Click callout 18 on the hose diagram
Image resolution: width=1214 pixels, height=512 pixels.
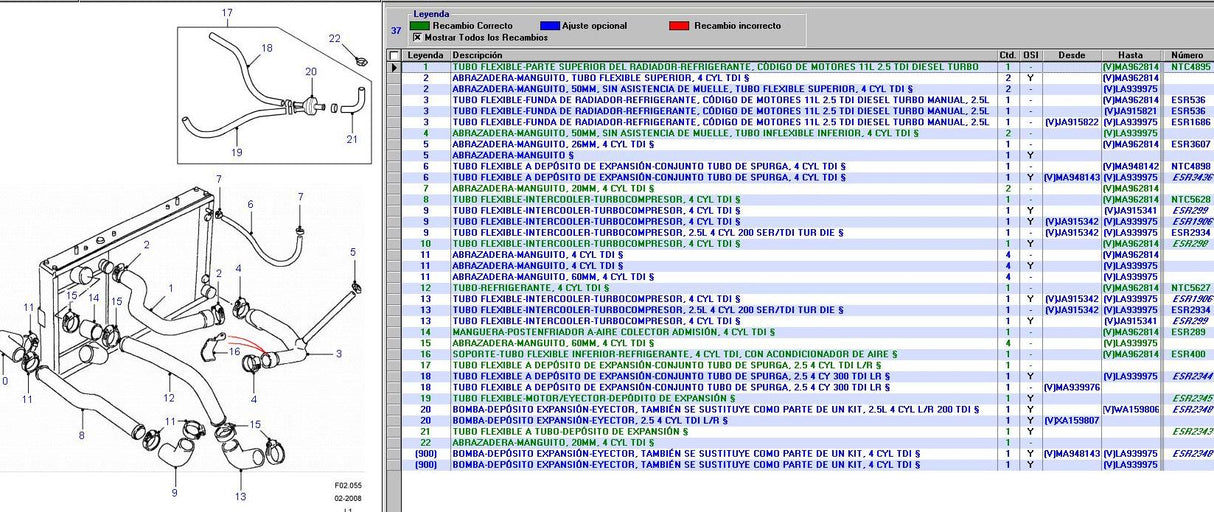click(267, 47)
